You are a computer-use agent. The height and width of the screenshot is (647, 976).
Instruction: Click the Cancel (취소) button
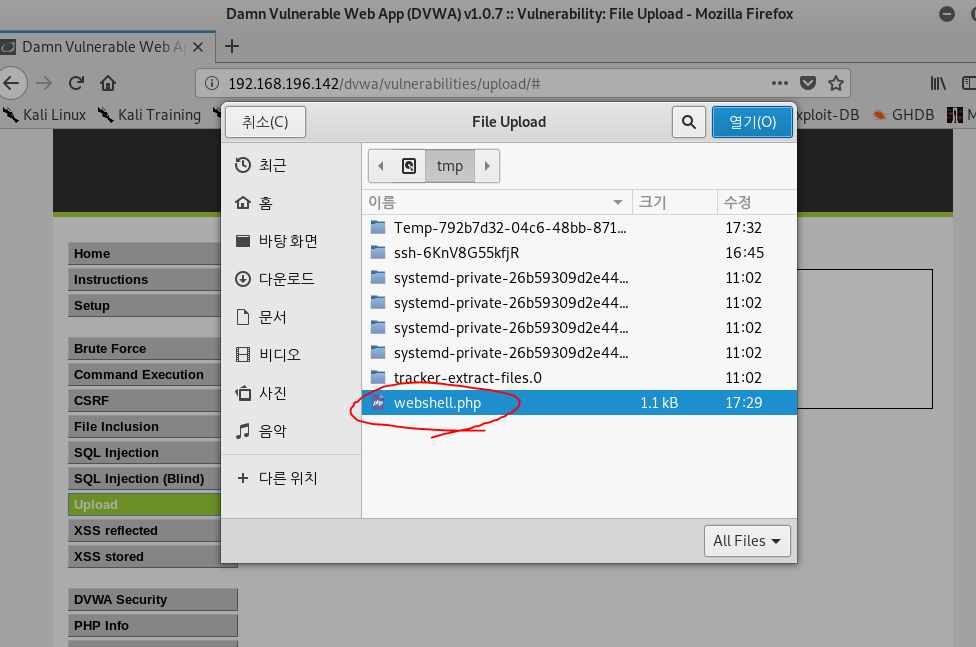265,122
